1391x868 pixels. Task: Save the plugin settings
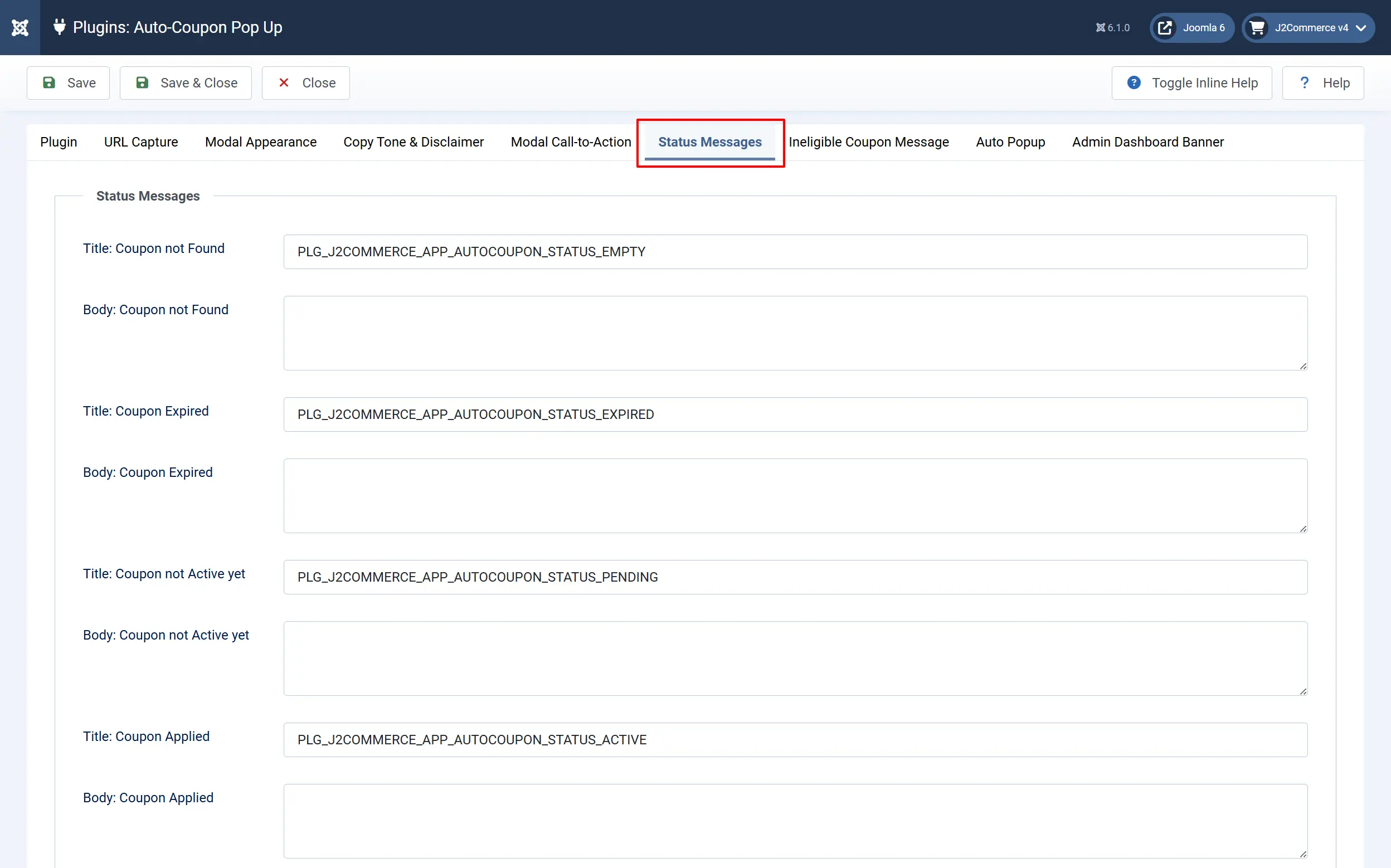point(69,82)
